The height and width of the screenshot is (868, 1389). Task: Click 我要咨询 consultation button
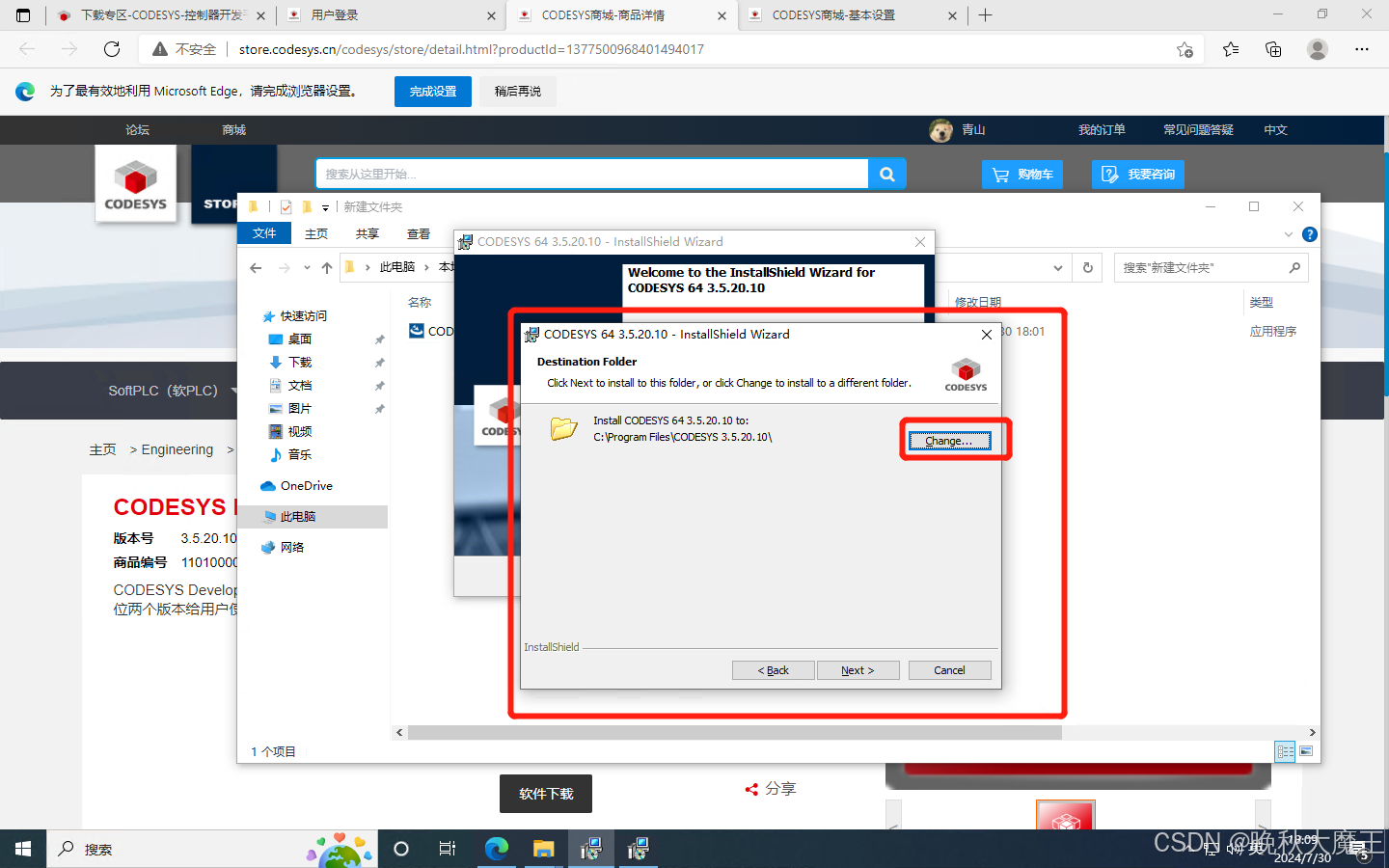click(1138, 175)
